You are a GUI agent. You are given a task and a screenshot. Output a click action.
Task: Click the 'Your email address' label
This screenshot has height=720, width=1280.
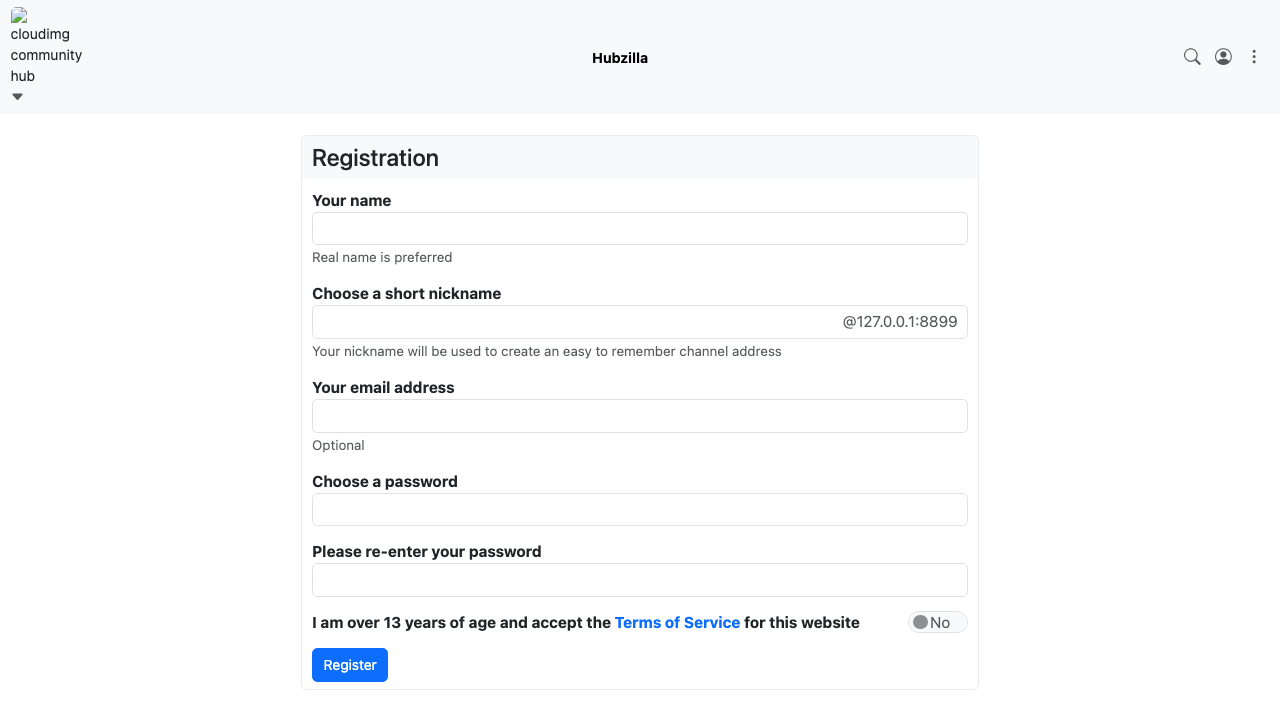tap(383, 387)
